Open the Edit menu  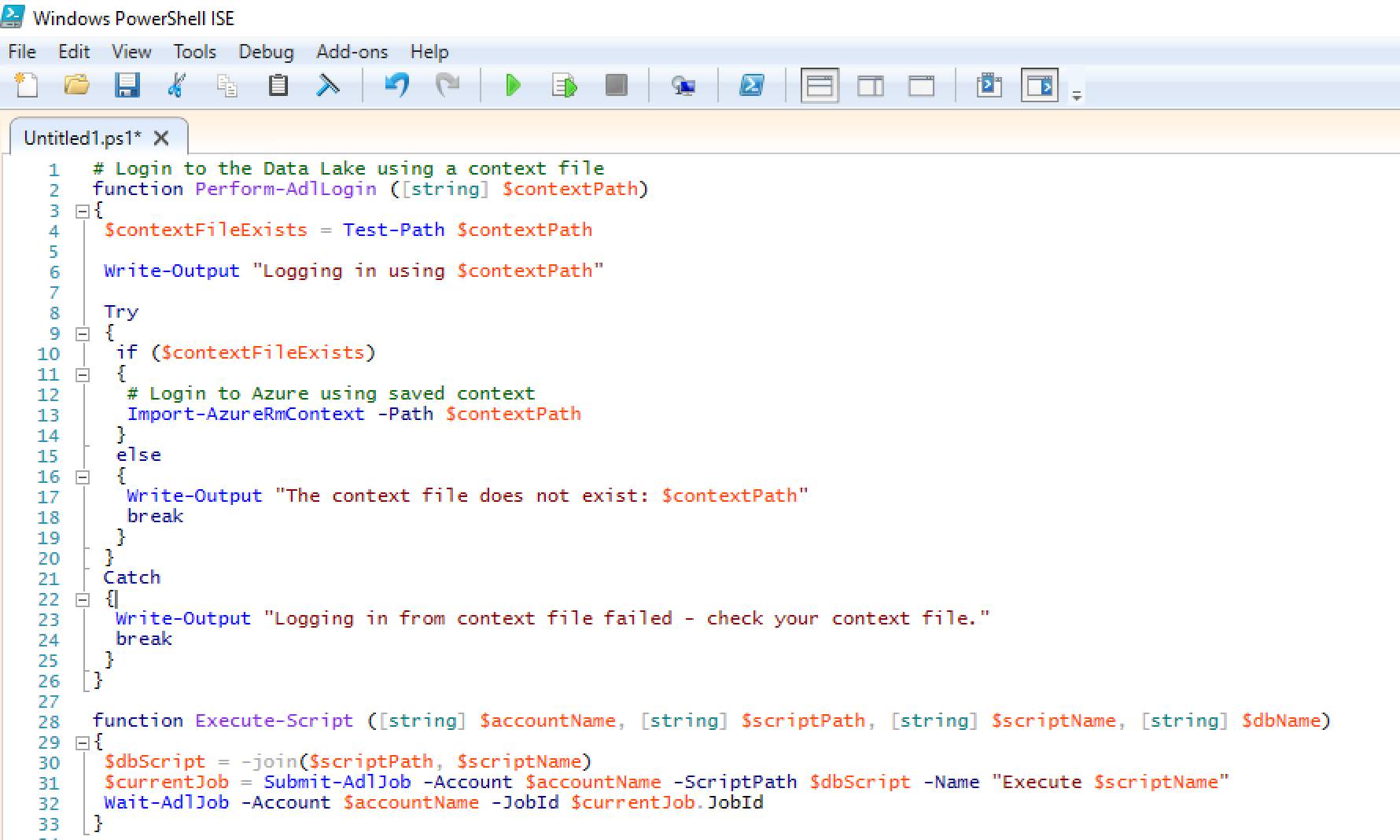click(74, 52)
